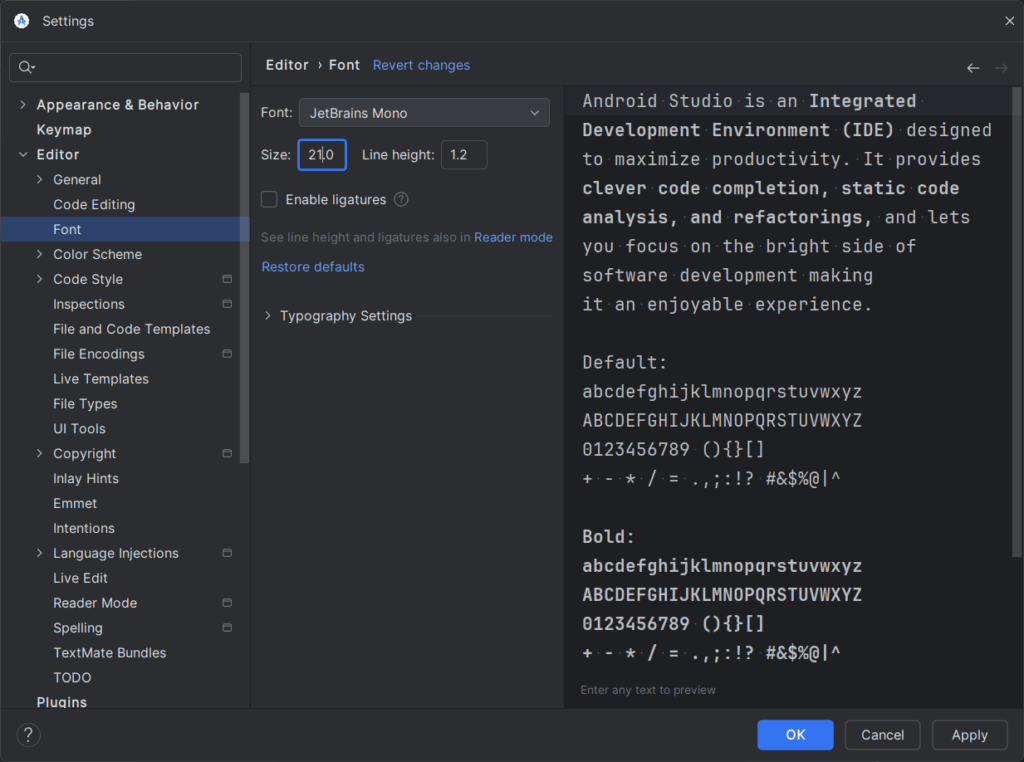The height and width of the screenshot is (762, 1024).
Task: Collapse the Editor tree node
Action: pos(23,155)
